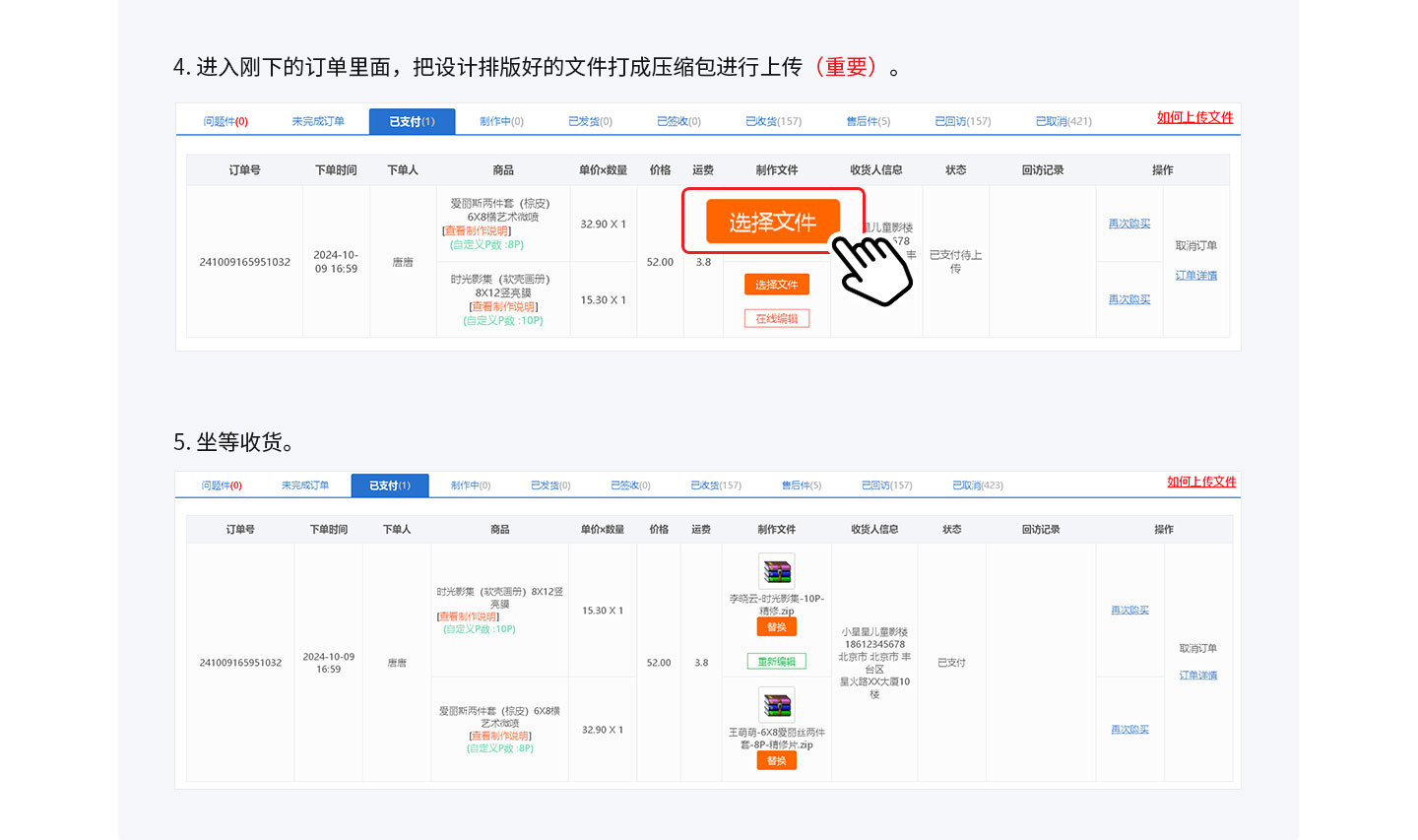Click the 制作文件 column header in step 4 table
This screenshot has height=840, width=1418.
pos(777,170)
